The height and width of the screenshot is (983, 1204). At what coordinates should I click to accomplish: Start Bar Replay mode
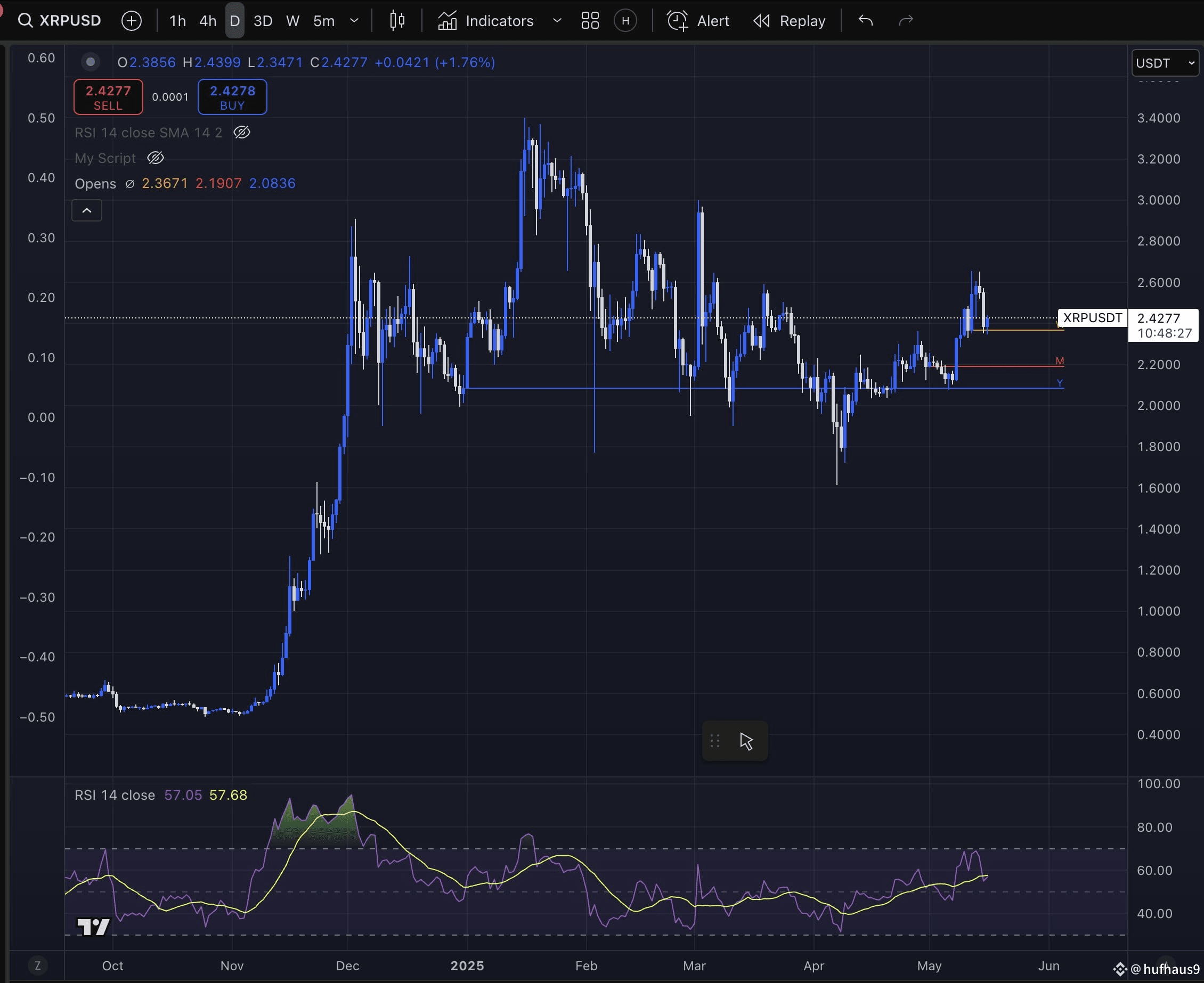pos(789,21)
